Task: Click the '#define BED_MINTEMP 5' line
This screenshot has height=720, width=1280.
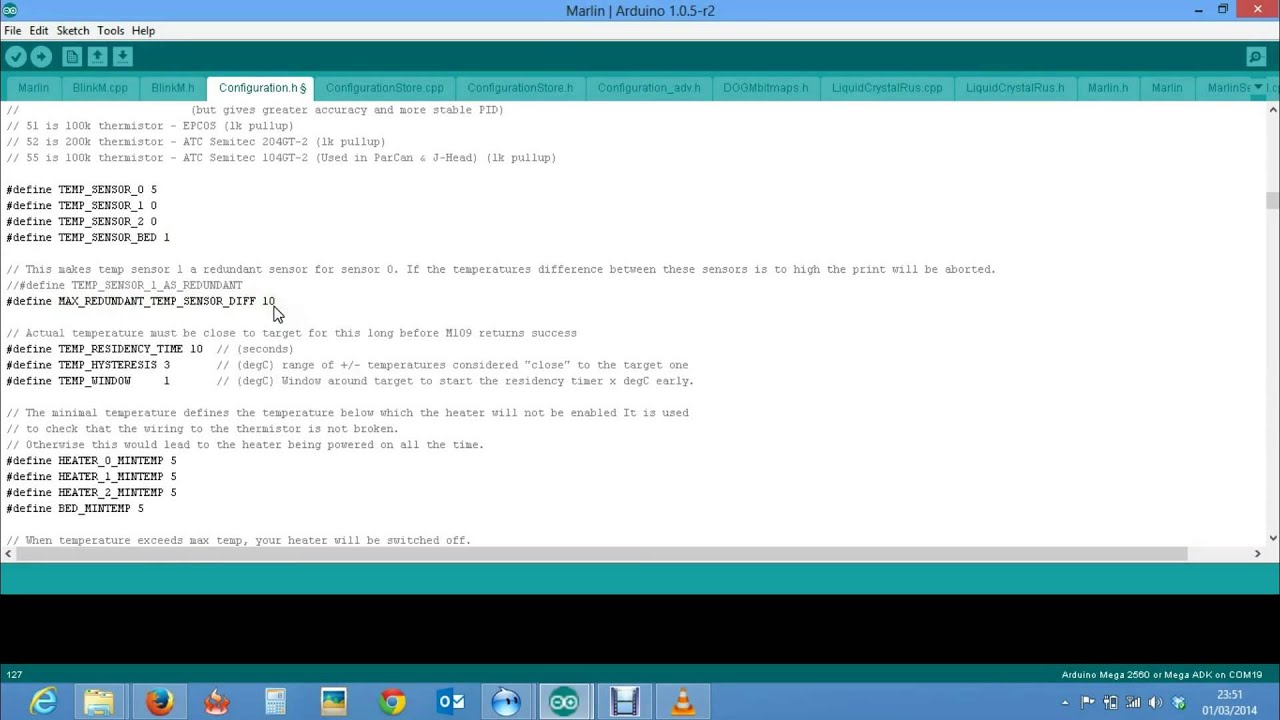Action: [x=76, y=509]
